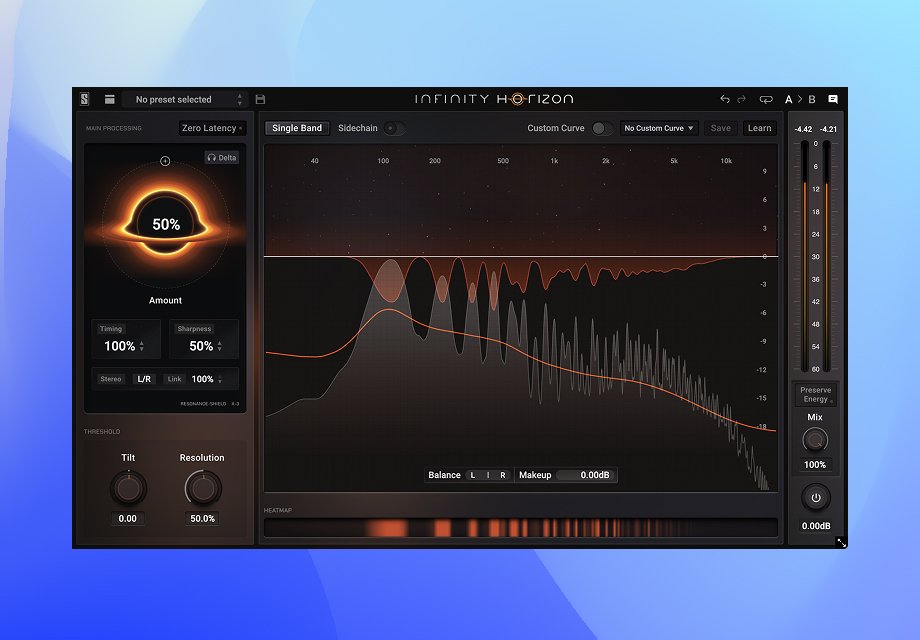Enable Delta headphone listen mode
Image resolution: width=920 pixels, height=640 pixels.
click(222, 157)
